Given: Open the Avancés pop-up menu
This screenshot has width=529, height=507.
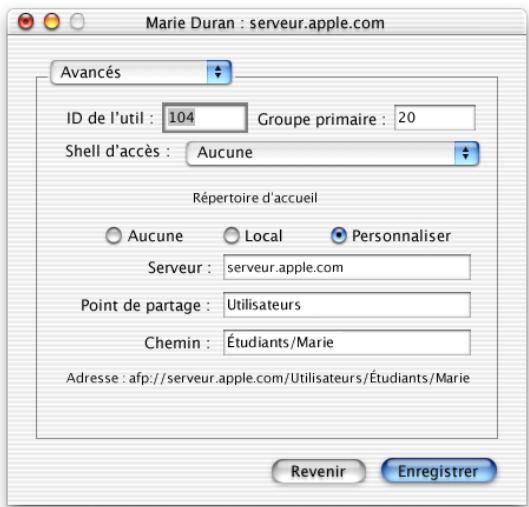Looking at the screenshot, I should tap(141, 72).
